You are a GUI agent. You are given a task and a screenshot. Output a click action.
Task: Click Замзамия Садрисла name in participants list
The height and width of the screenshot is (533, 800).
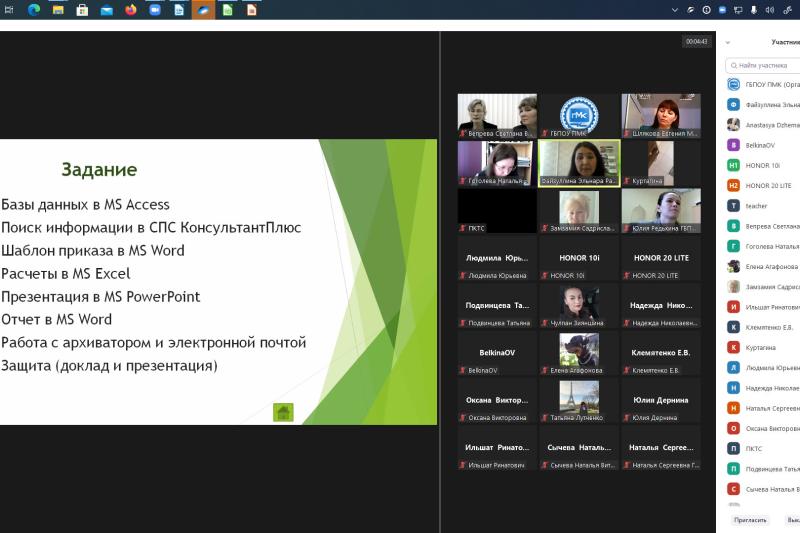click(x=772, y=287)
